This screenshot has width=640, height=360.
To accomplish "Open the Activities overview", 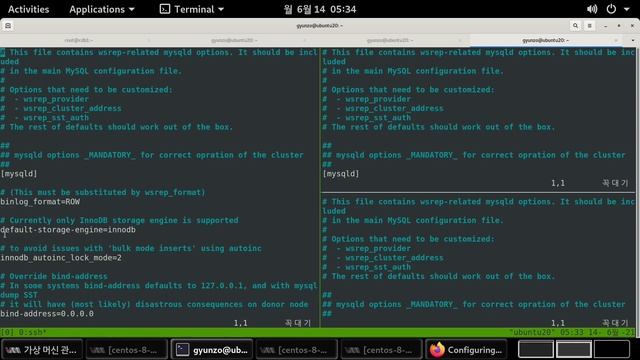I will (x=29, y=9).
